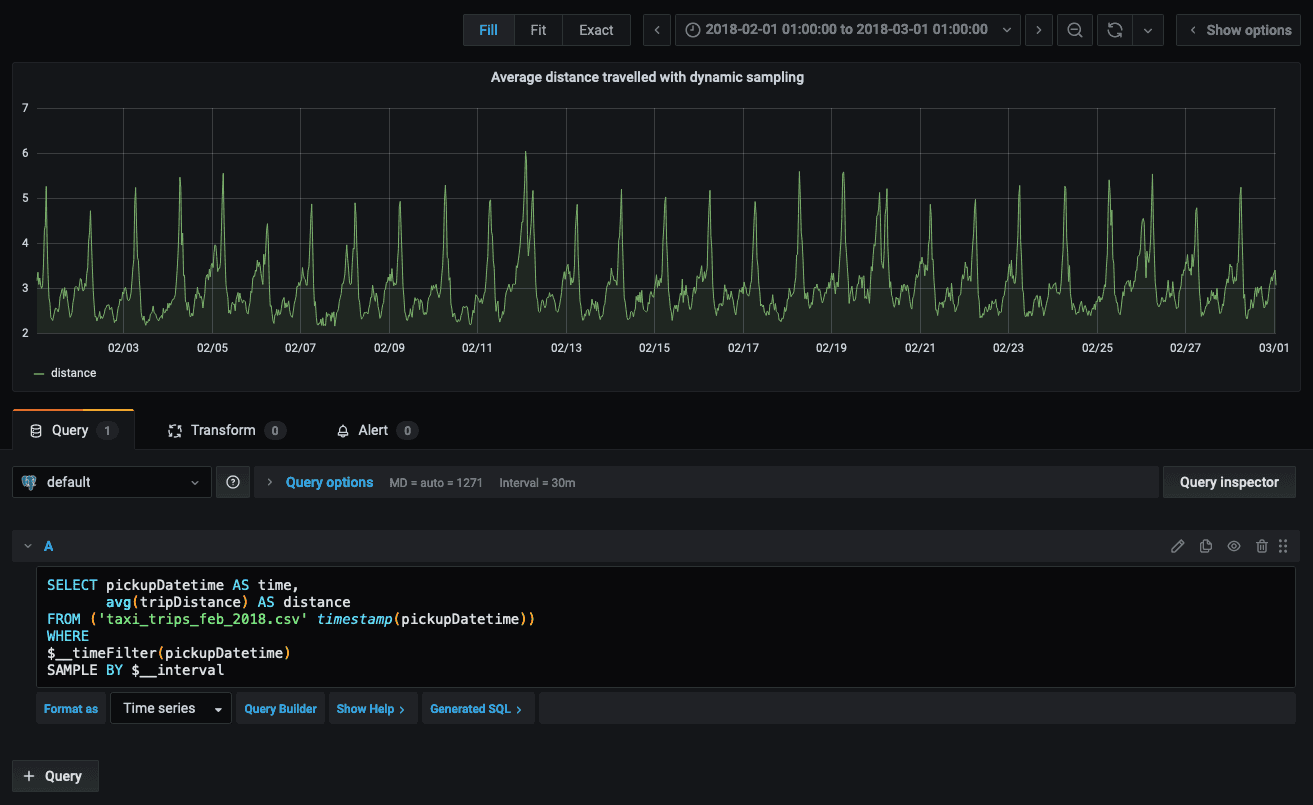The width and height of the screenshot is (1313, 805).
Task: Click the edit pencil icon on query A
Action: pyautogui.click(x=1178, y=546)
